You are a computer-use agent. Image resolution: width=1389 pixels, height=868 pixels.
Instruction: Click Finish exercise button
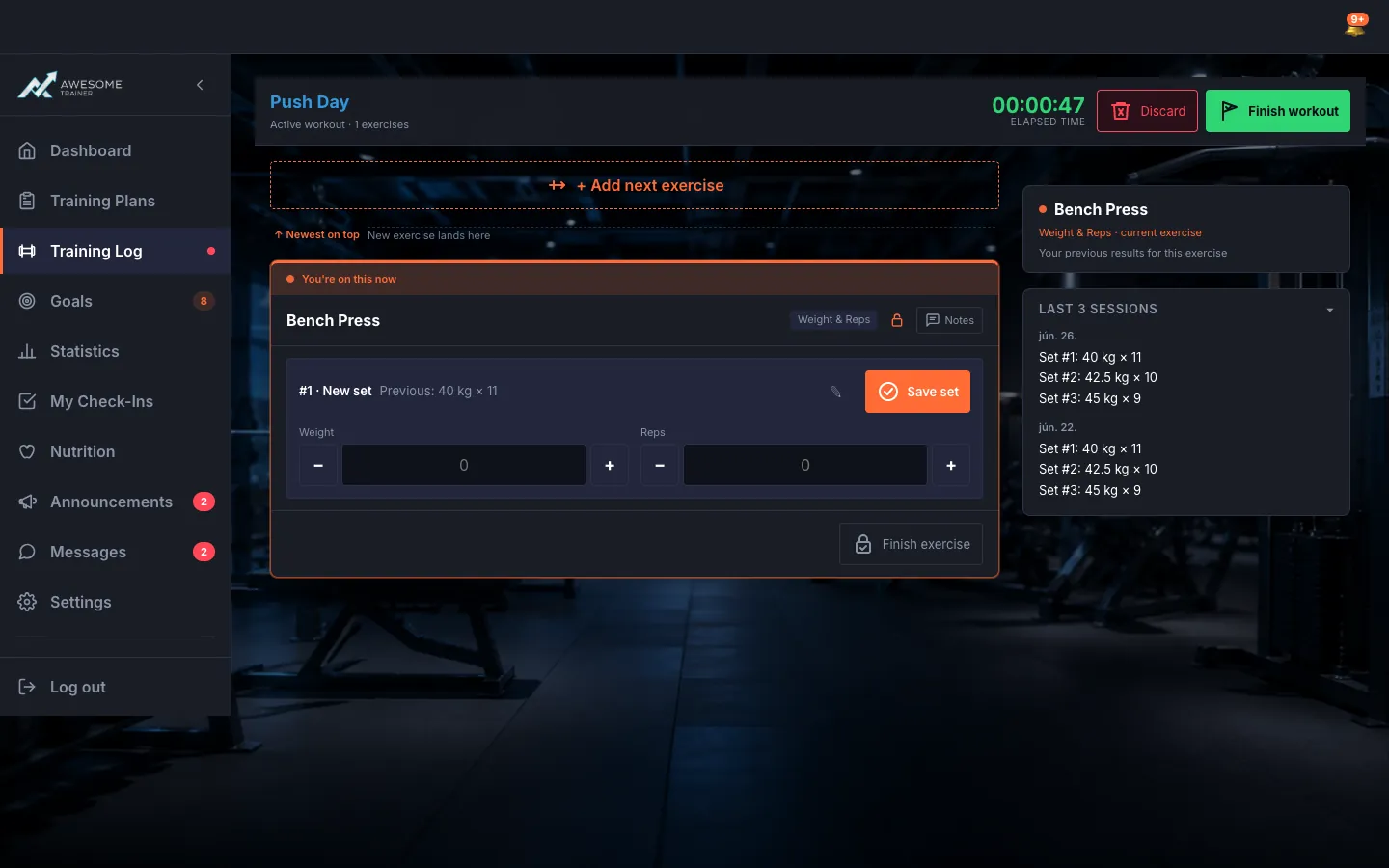coord(911,544)
